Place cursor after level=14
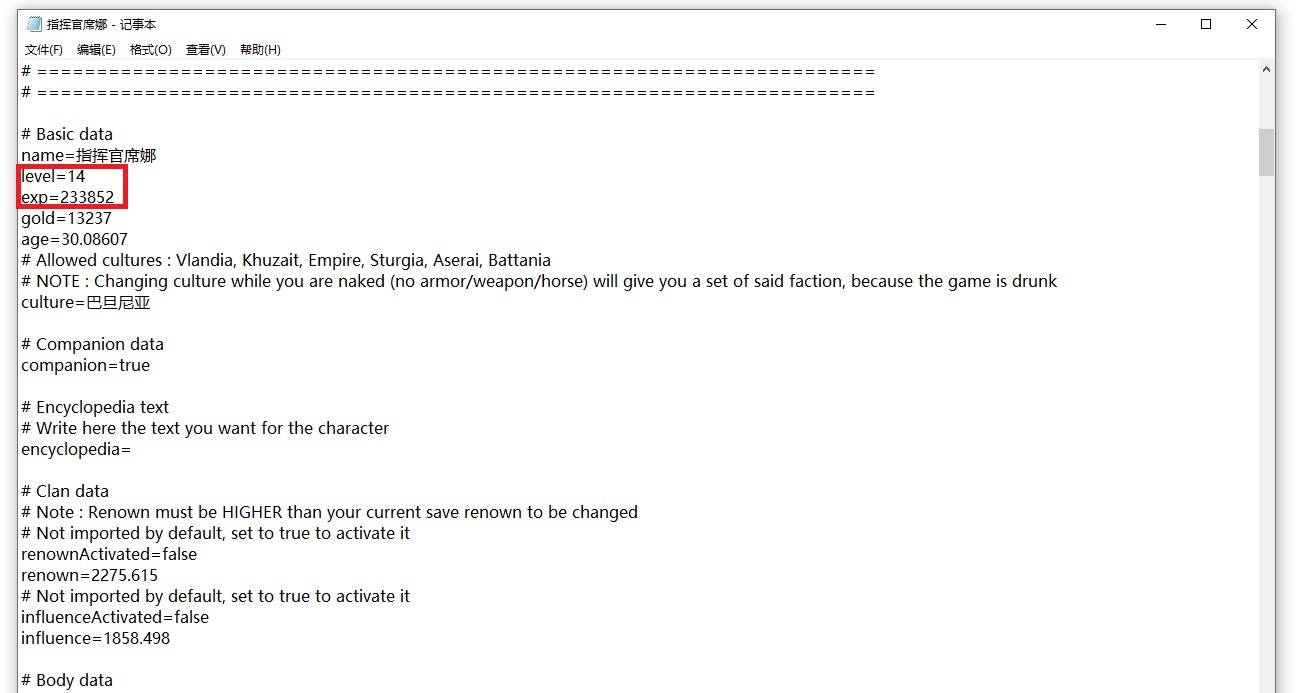 point(86,176)
